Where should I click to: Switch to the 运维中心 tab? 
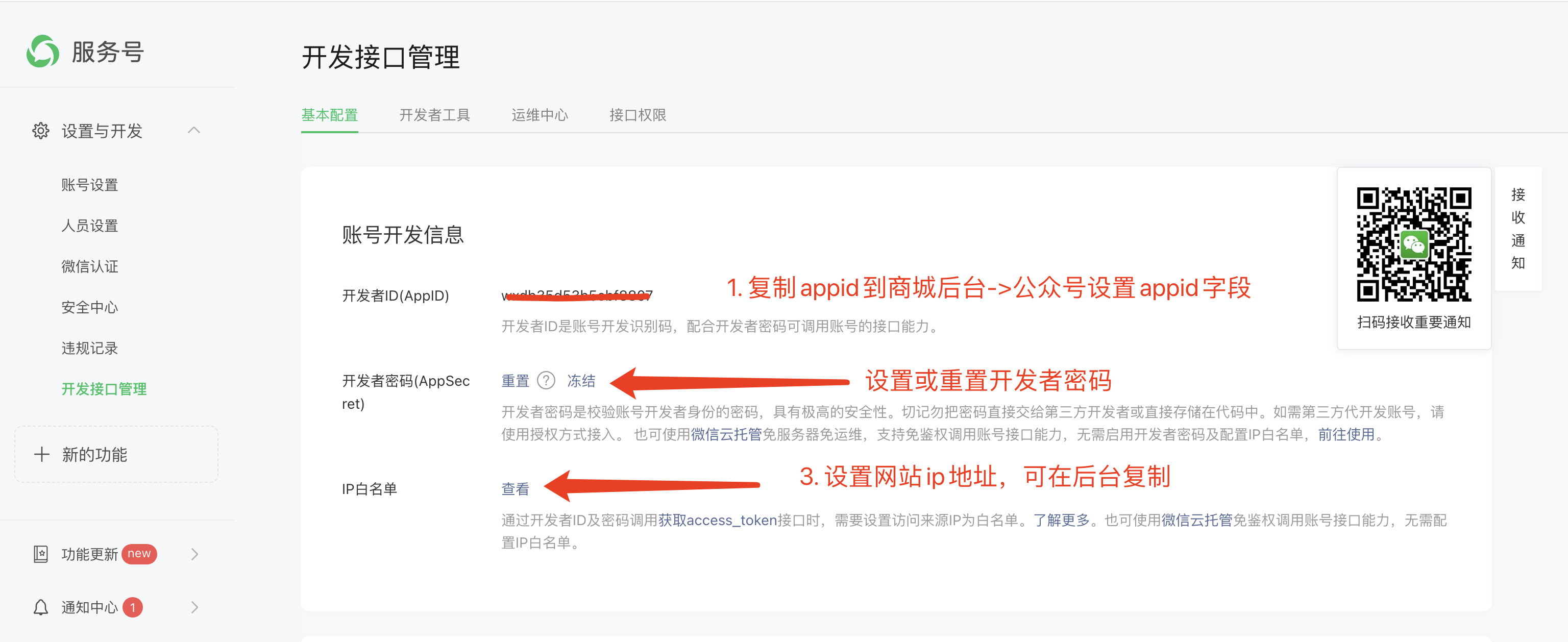(540, 115)
